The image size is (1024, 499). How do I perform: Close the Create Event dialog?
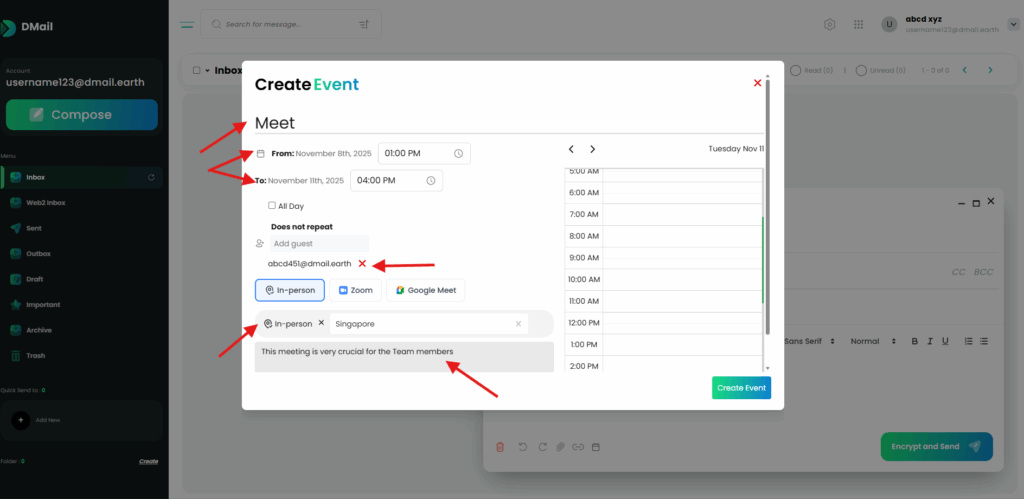(757, 83)
